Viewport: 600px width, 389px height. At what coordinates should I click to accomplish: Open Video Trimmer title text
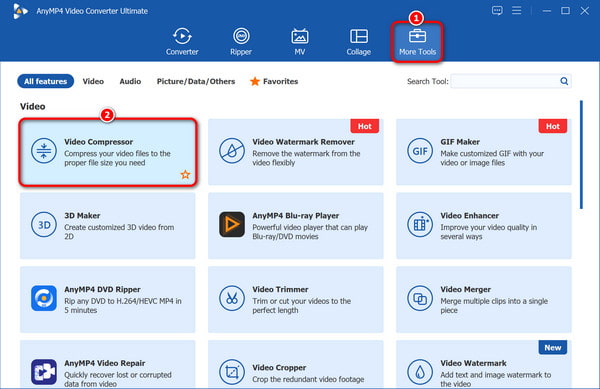280,290
